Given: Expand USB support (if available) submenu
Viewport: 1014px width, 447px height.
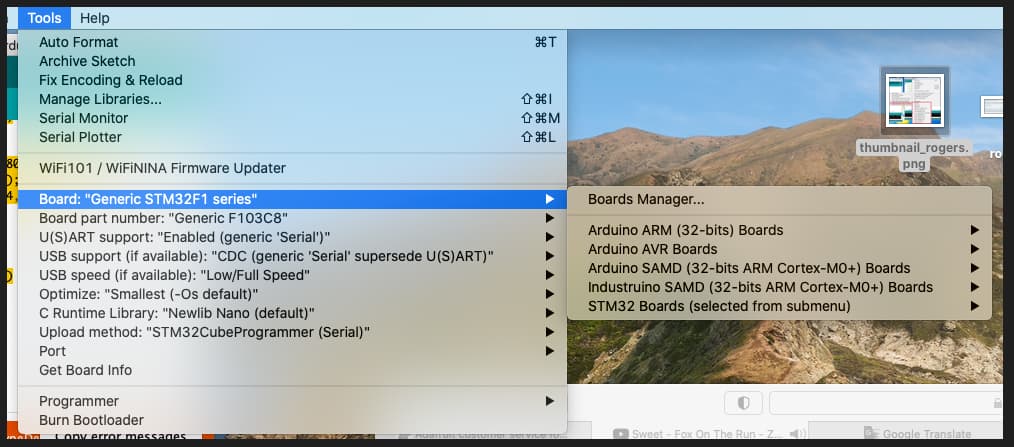Looking at the screenshot, I should [x=292, y=256].
